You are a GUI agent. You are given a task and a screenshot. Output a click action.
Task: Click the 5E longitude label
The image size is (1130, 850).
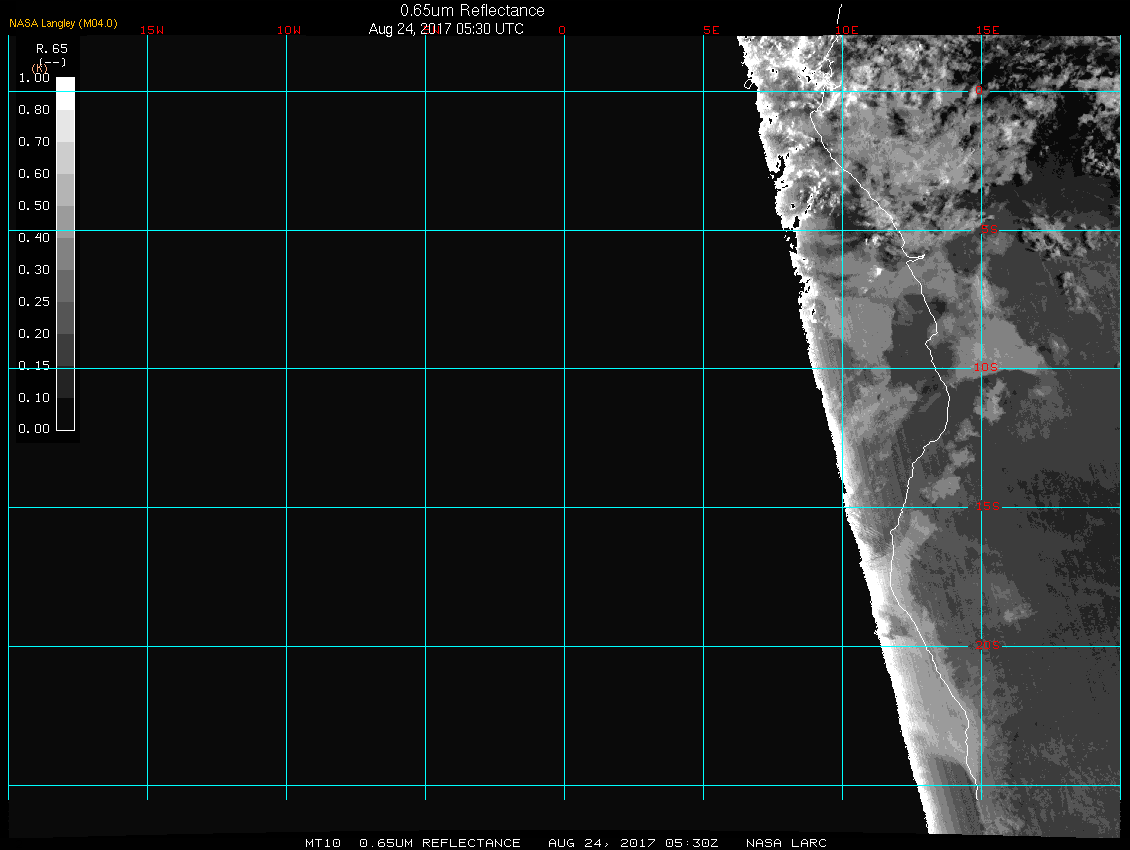(x=711, y=30)
